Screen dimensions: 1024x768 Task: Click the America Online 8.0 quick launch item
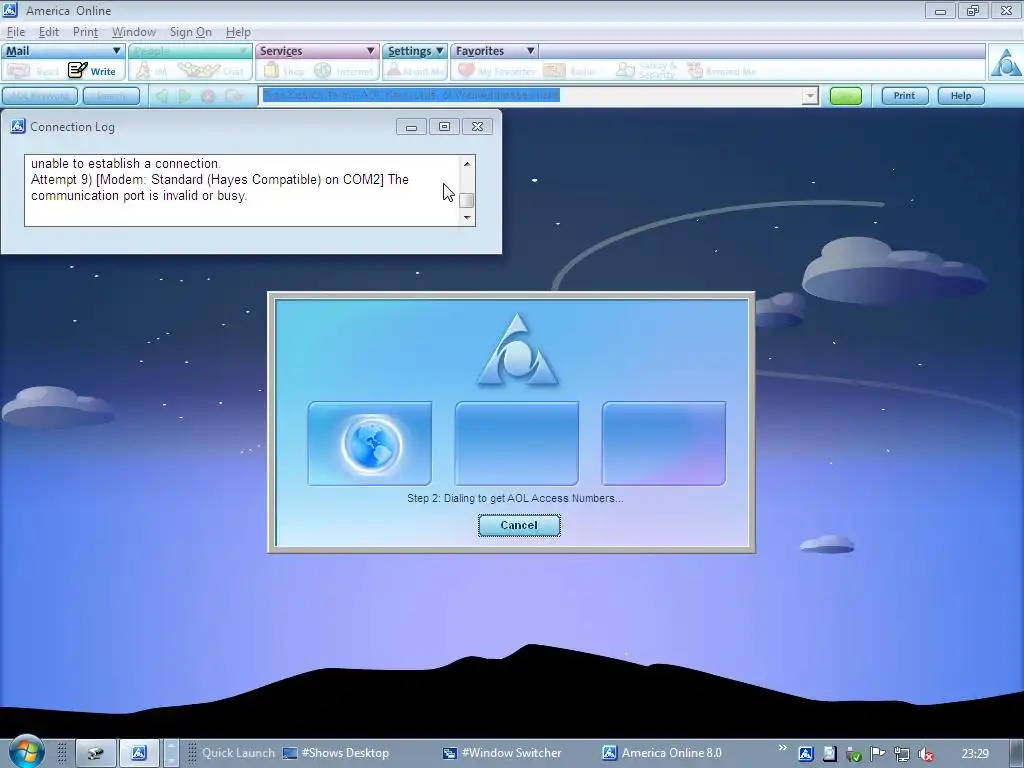[662, 753]
